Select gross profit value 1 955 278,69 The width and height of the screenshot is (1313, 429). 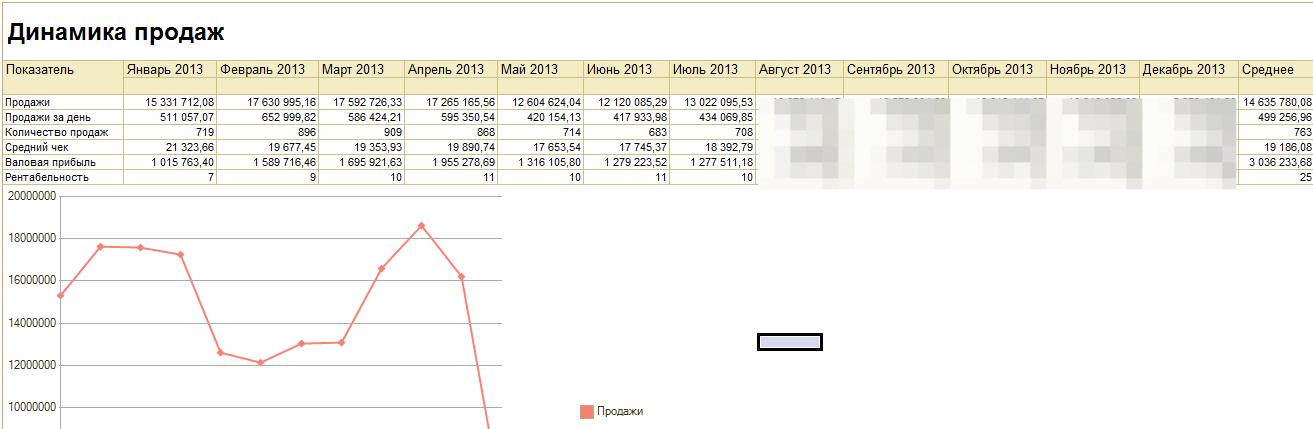pos(451,162)
